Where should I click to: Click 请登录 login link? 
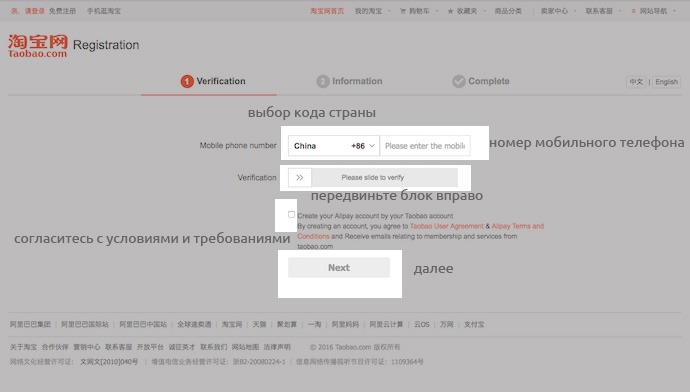35,11
